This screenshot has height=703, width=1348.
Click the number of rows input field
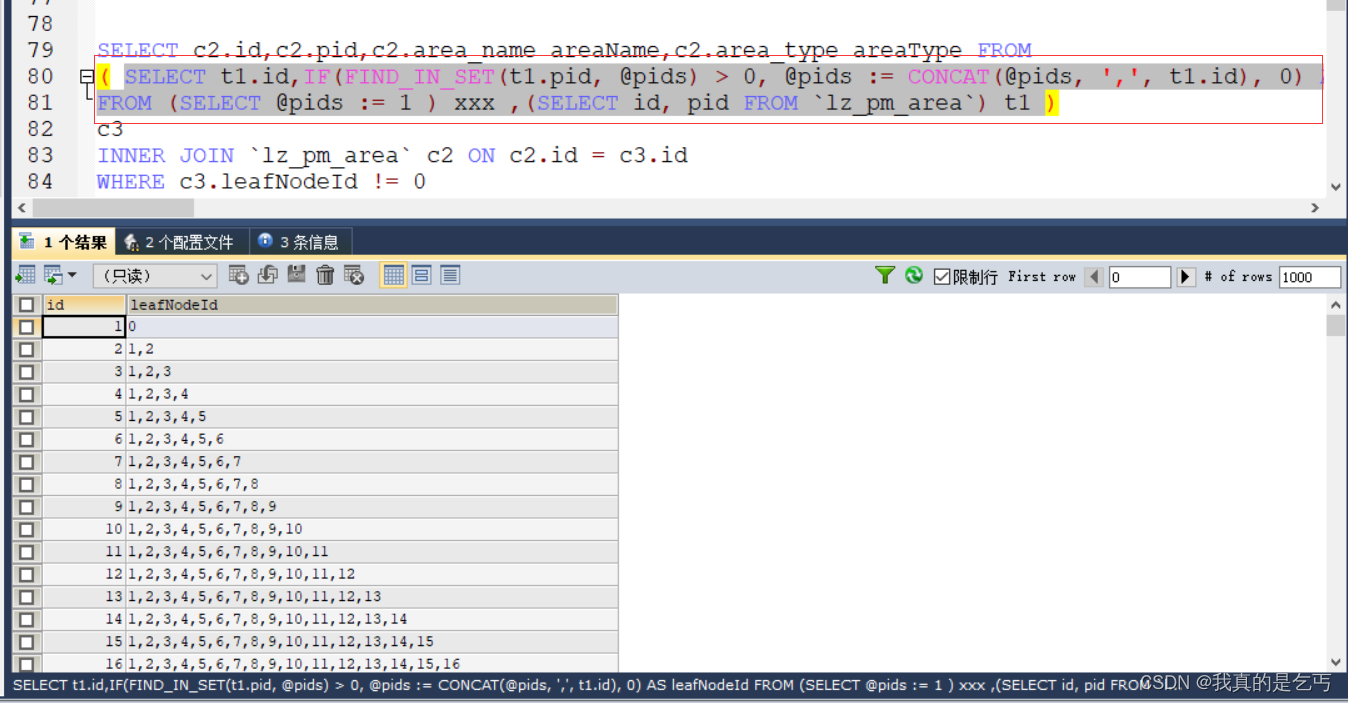click(1309, 277)
